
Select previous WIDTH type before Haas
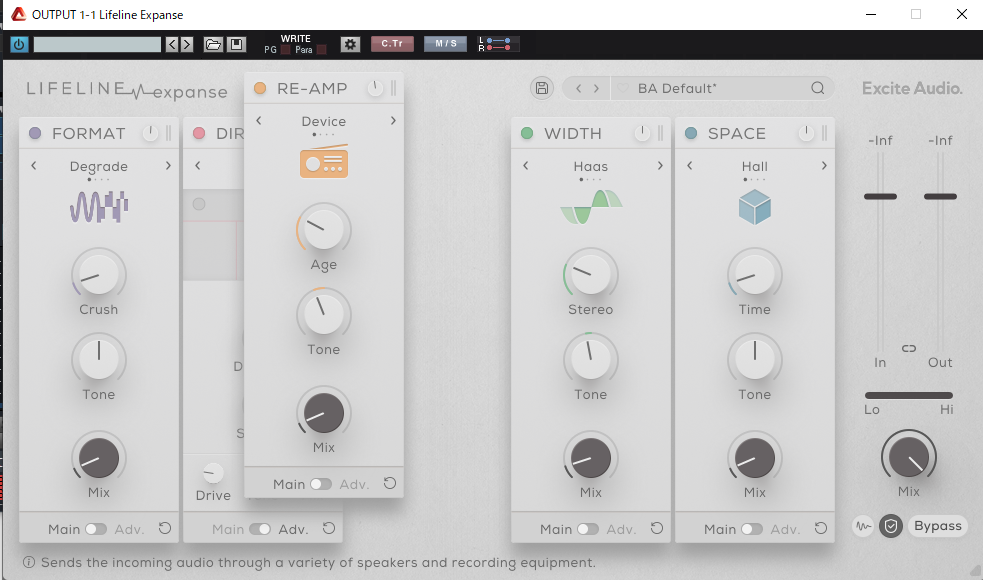526,166
